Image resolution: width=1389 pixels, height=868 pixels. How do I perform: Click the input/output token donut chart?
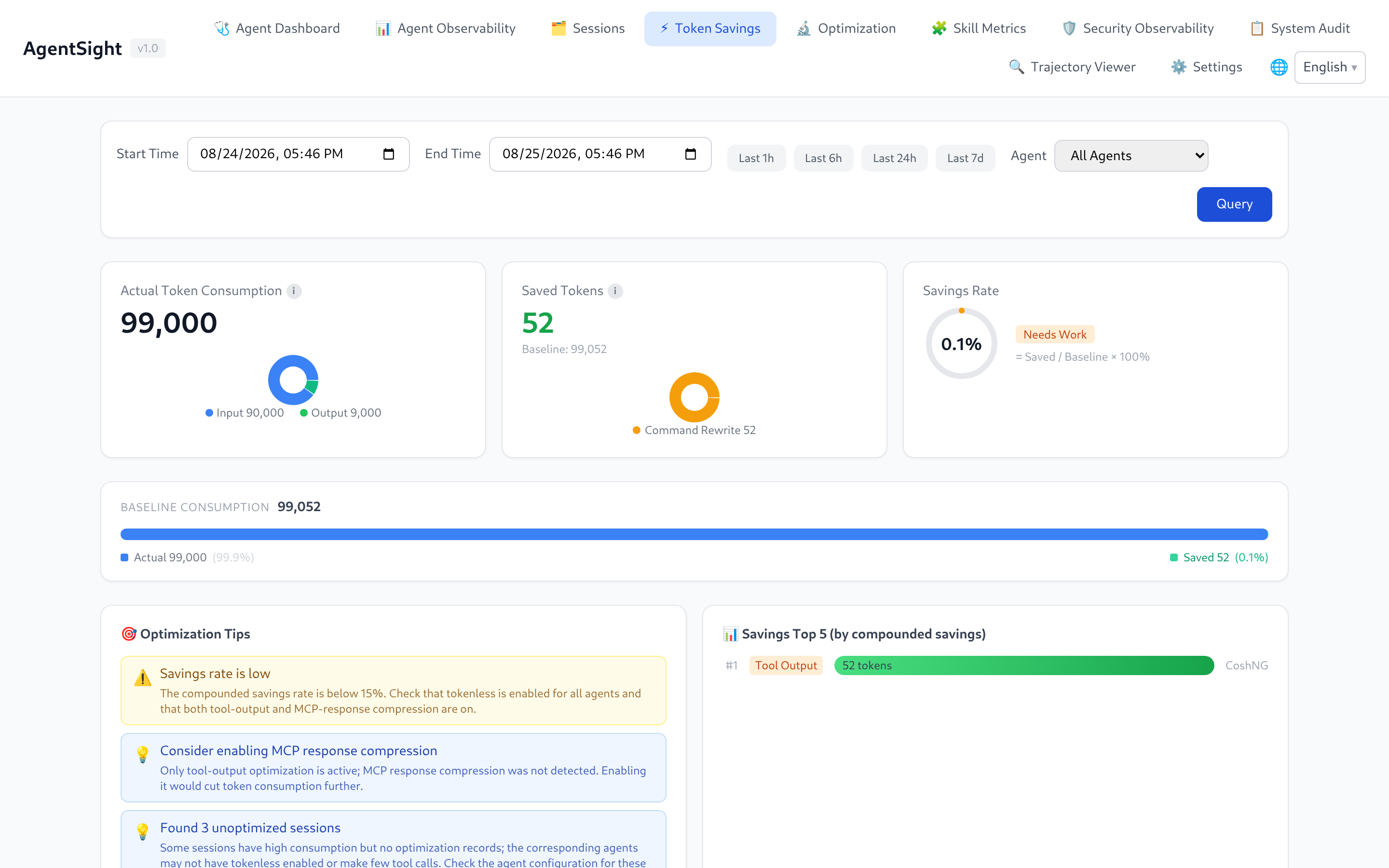(293, 380)
